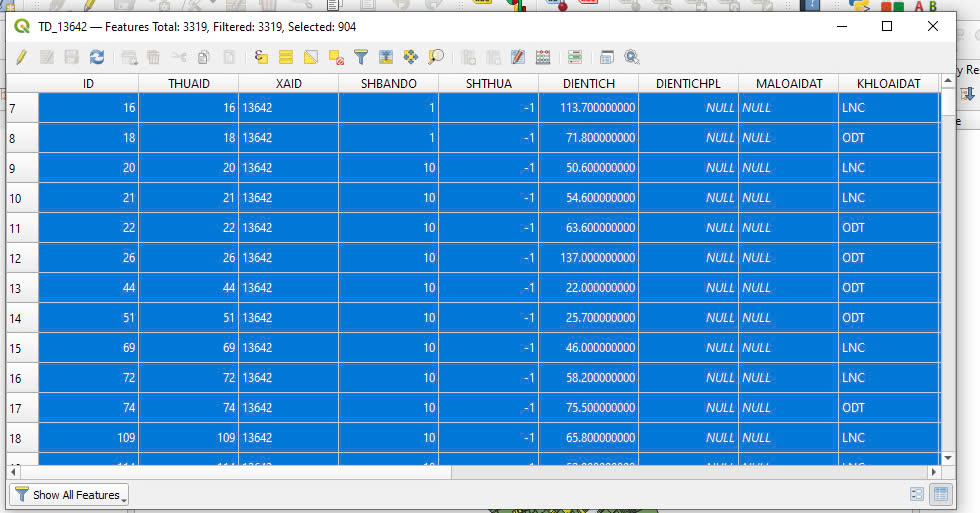Click the horizontal scrollbar right arrow

click(934, 472)
